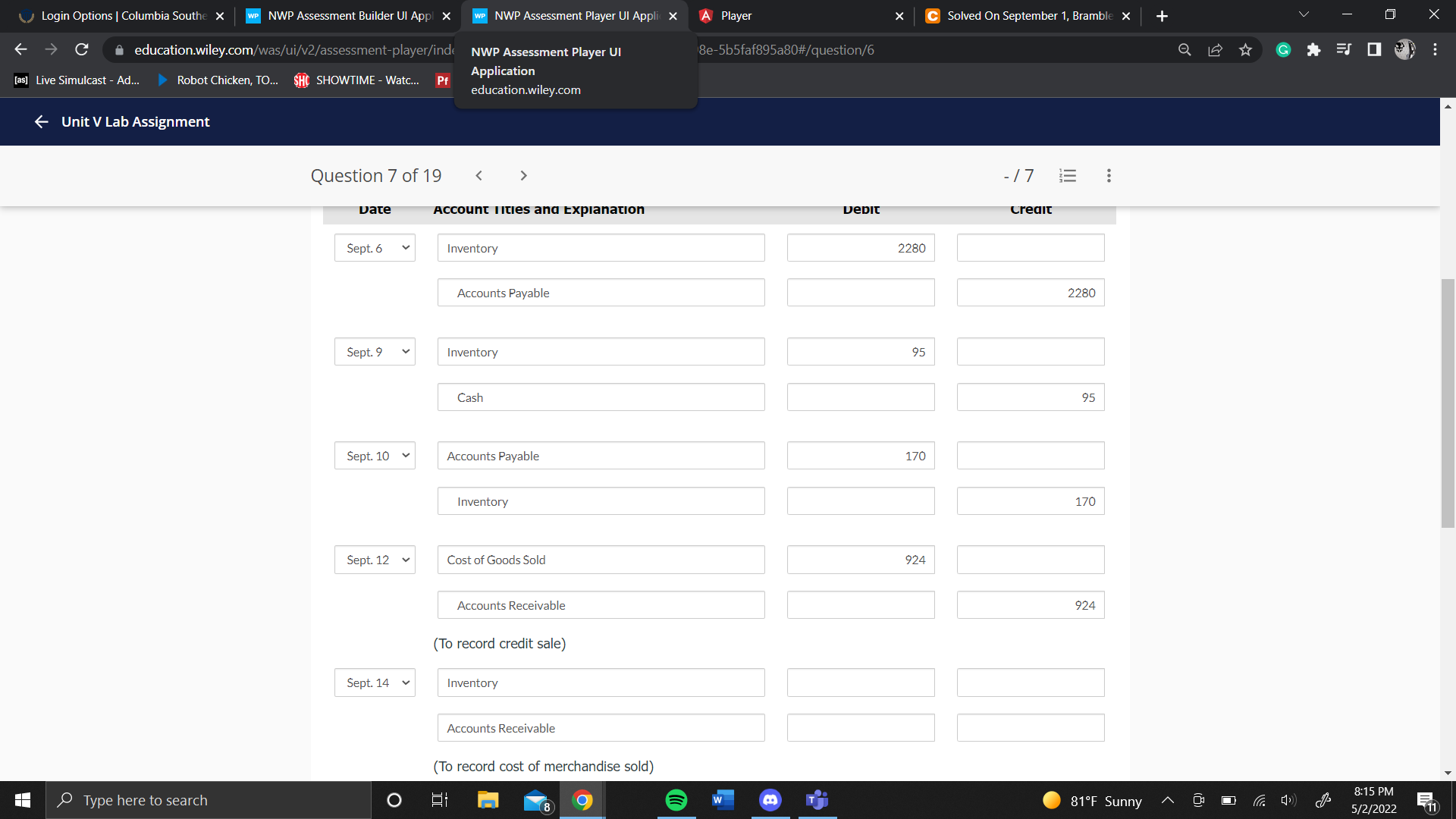The height and width of the screenshot is (819, 1456).
Task: Go to next question arrow
Action: coord(523,176)
